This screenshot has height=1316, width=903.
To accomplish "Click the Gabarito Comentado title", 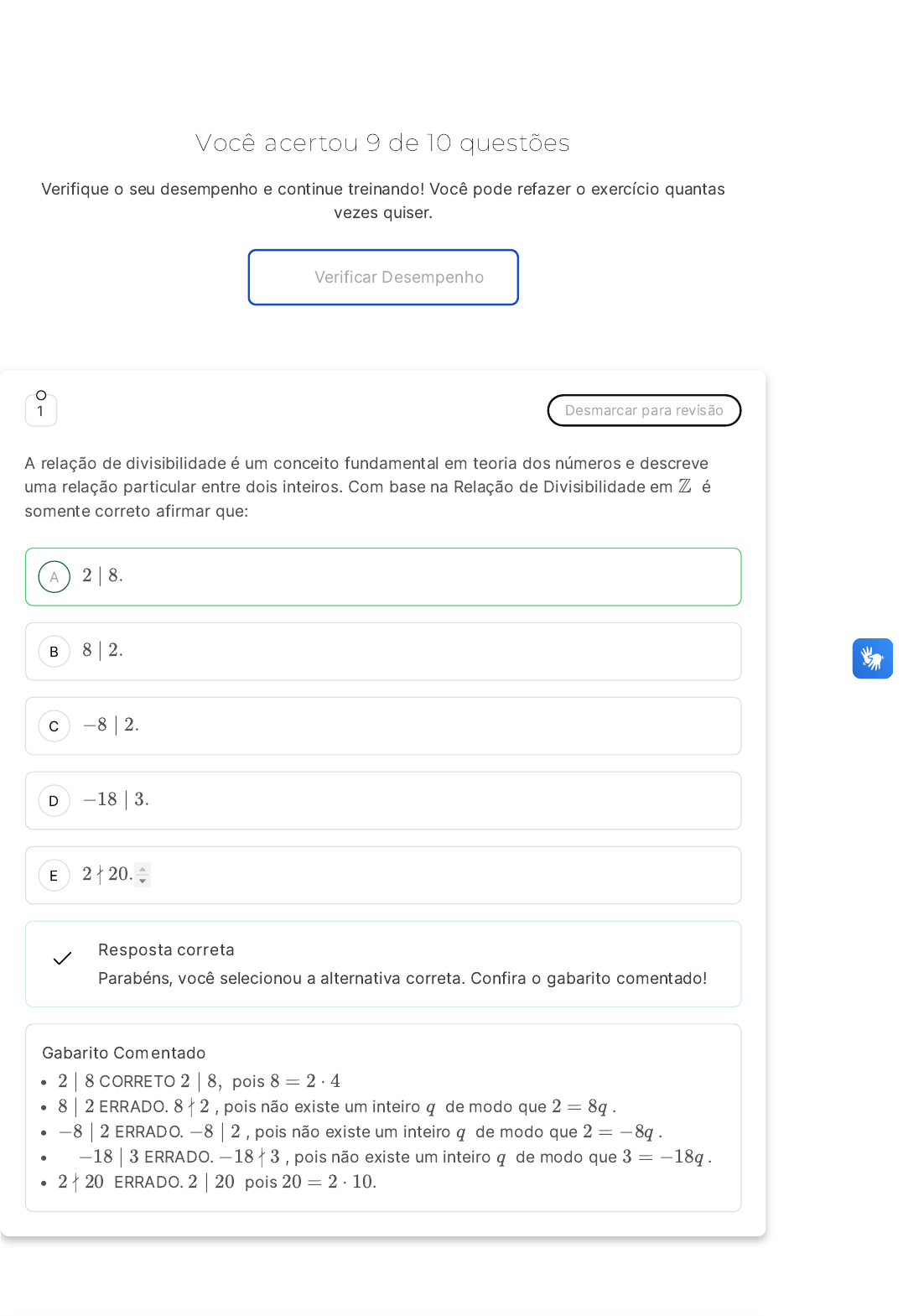I will 124,1053.
